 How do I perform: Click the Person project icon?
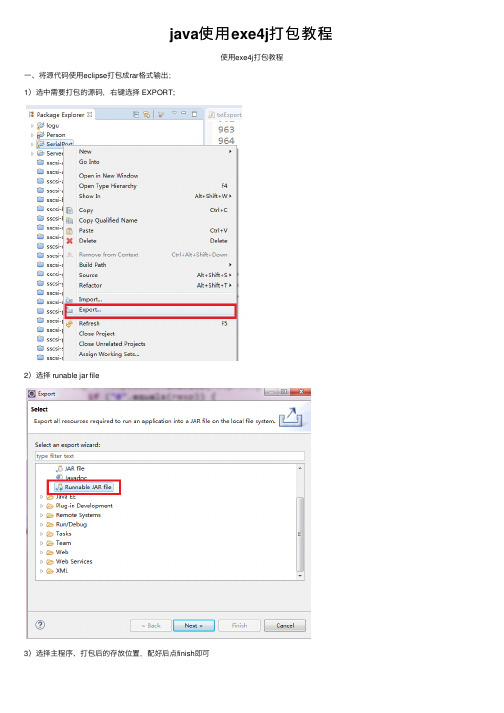coord(40,135)
